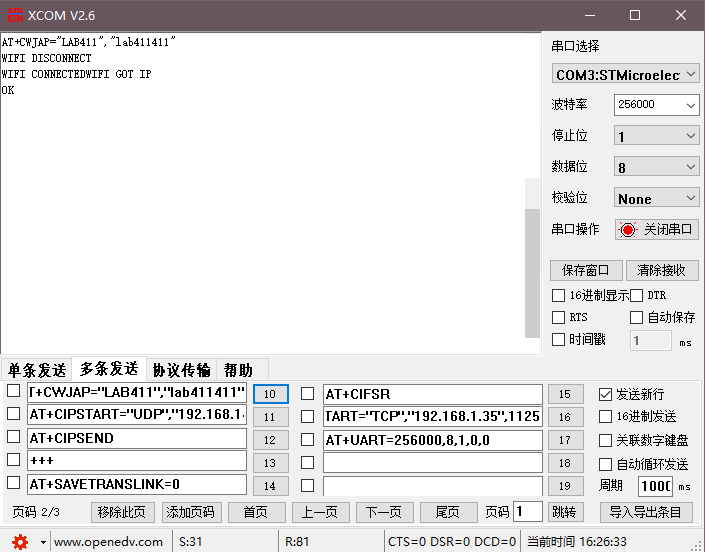
Task: Send AT+CIFSR using button 15
Action: point(566,394)
